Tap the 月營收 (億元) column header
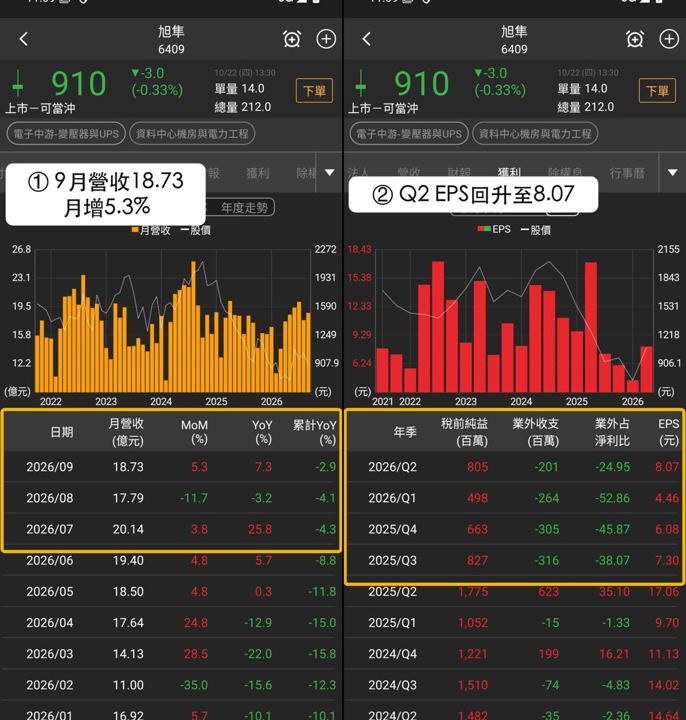 [x=126, y=432]
